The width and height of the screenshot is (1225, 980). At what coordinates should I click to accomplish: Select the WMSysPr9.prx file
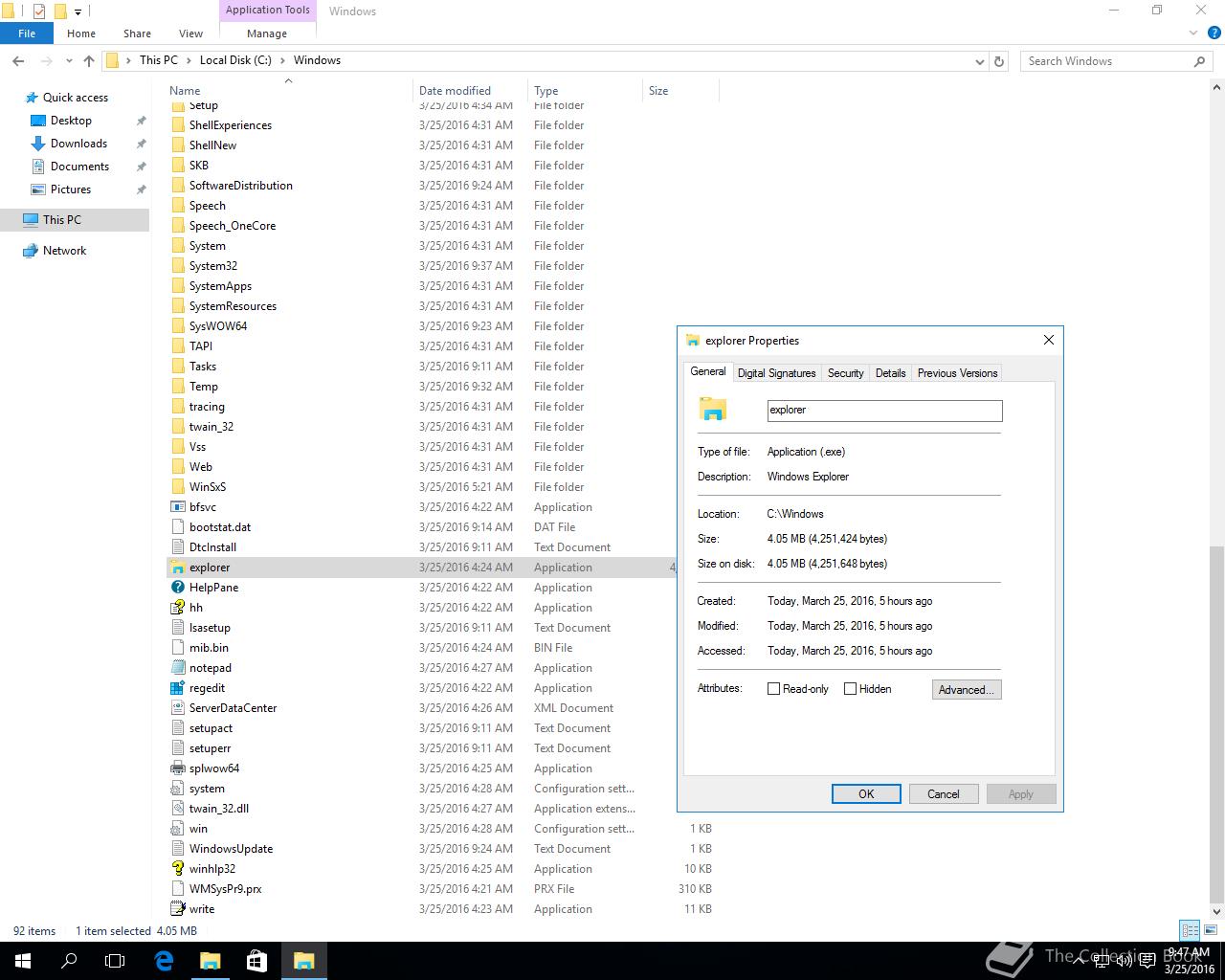pyautogui.click(x=442, y=889)
